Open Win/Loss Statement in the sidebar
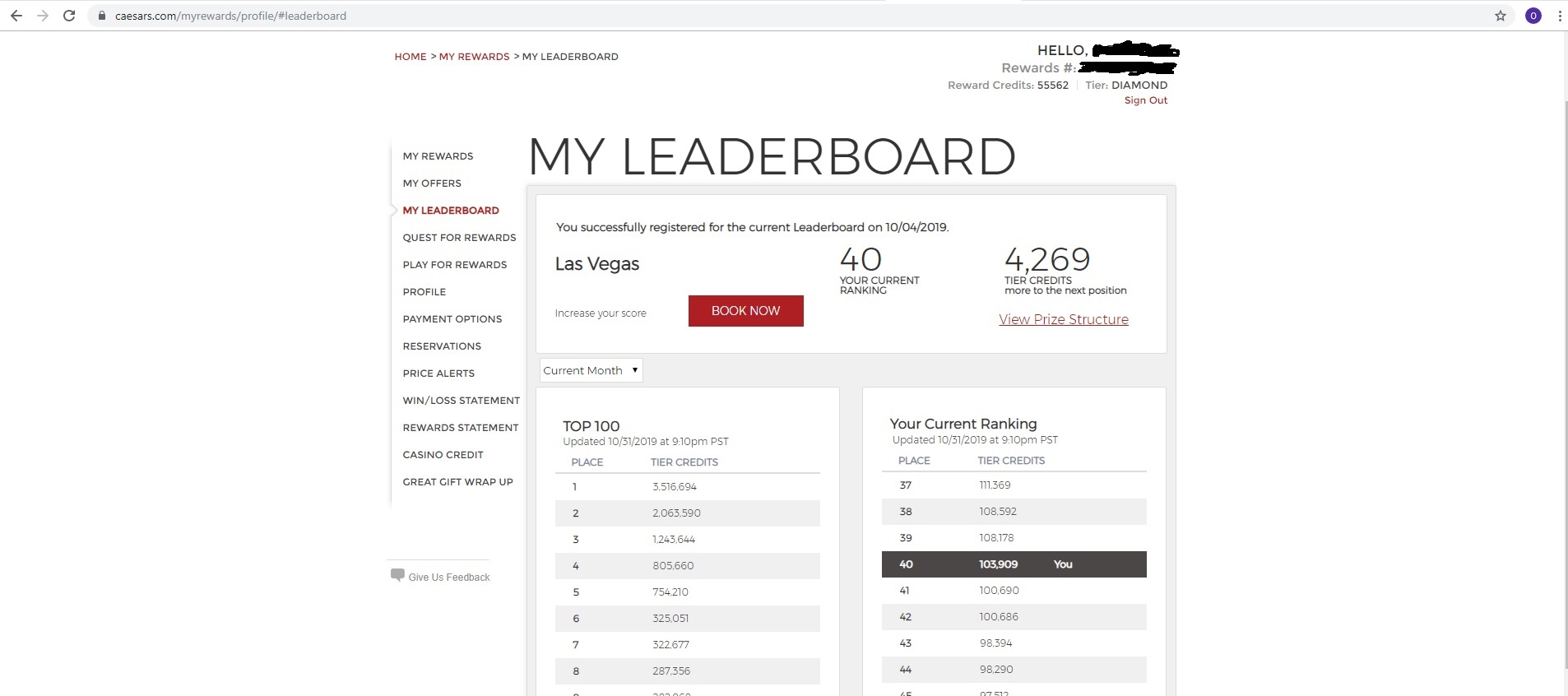This screenshot has width=1568, height=696. coord(461,401)
